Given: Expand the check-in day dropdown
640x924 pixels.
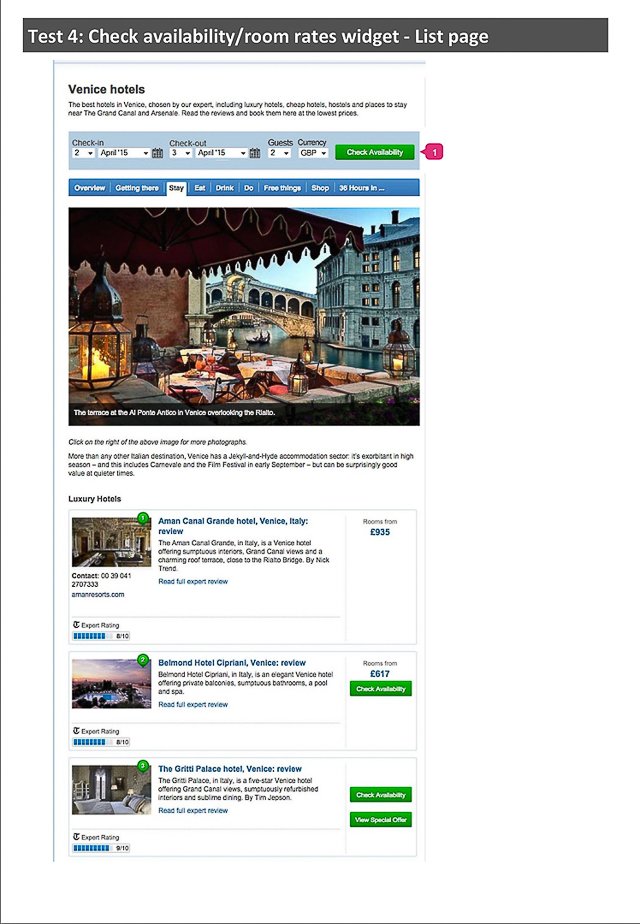Looking at the screenshot, I should (83, 153).
